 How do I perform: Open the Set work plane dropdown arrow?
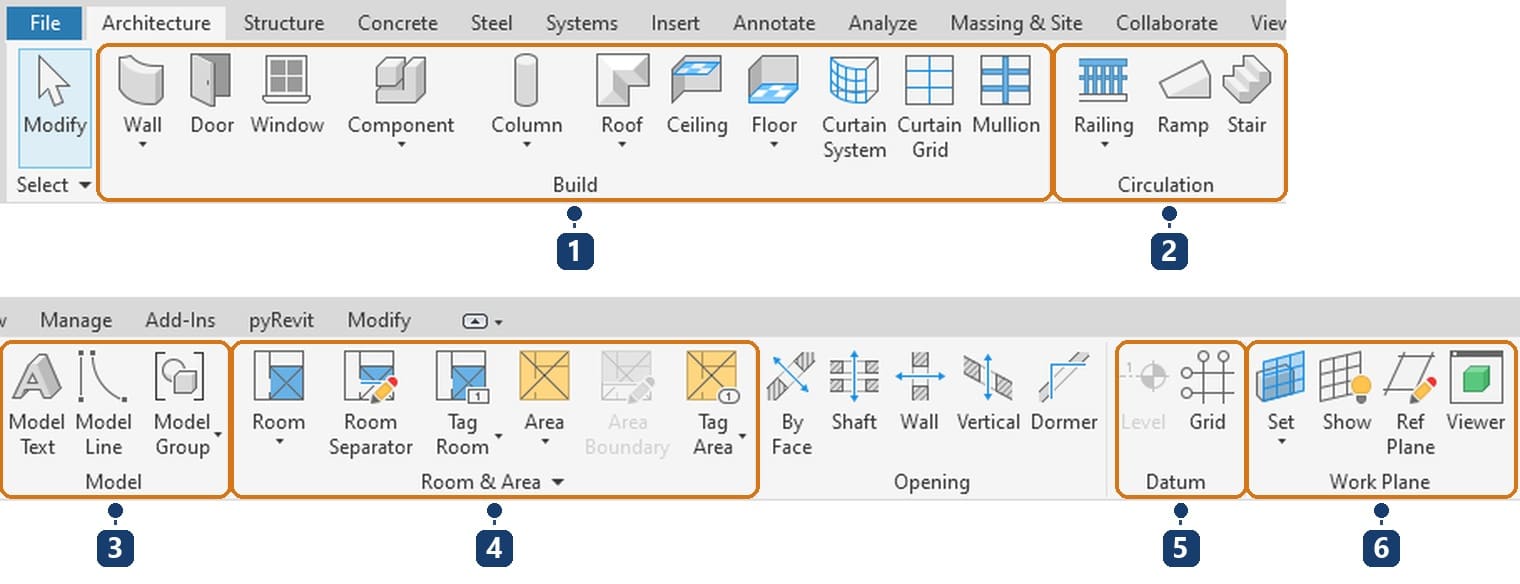click(x=1281, y=442)
